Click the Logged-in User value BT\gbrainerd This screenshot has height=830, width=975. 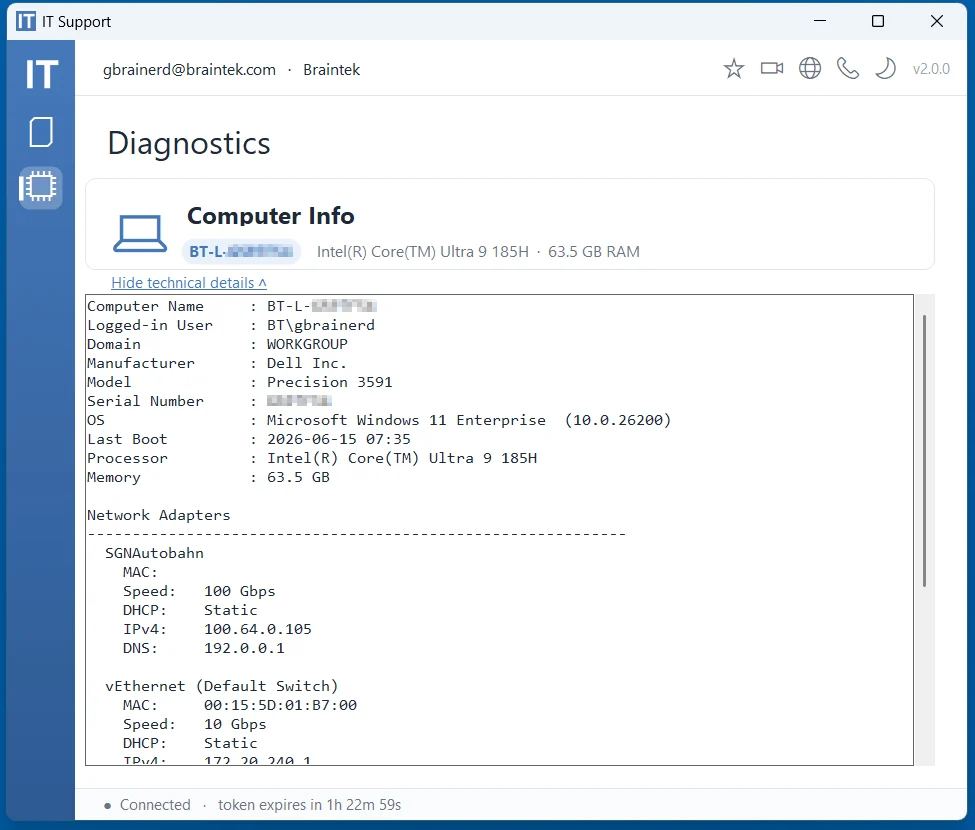[321, 325]
